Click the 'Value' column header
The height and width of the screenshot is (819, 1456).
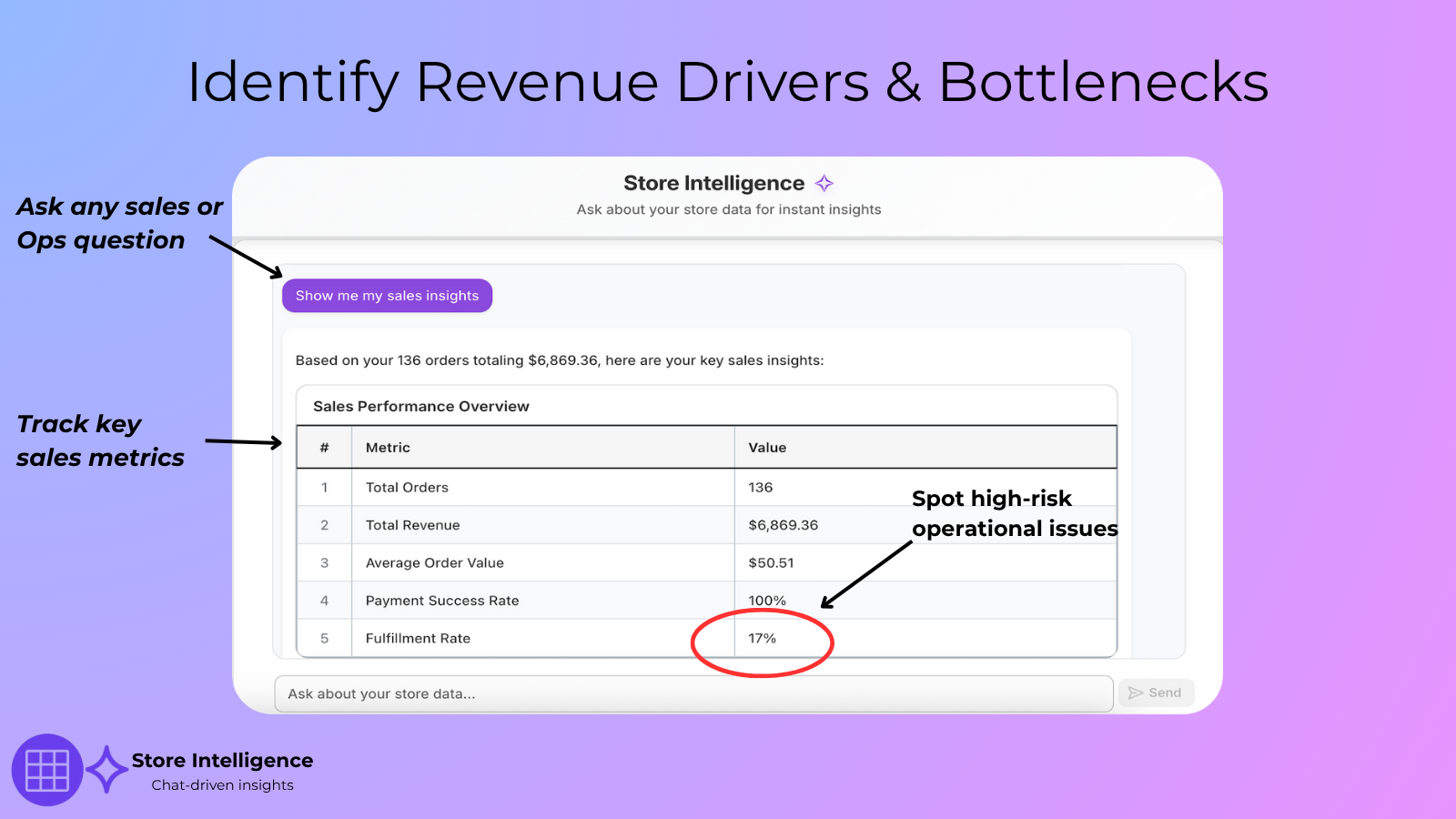pos(767,448)
